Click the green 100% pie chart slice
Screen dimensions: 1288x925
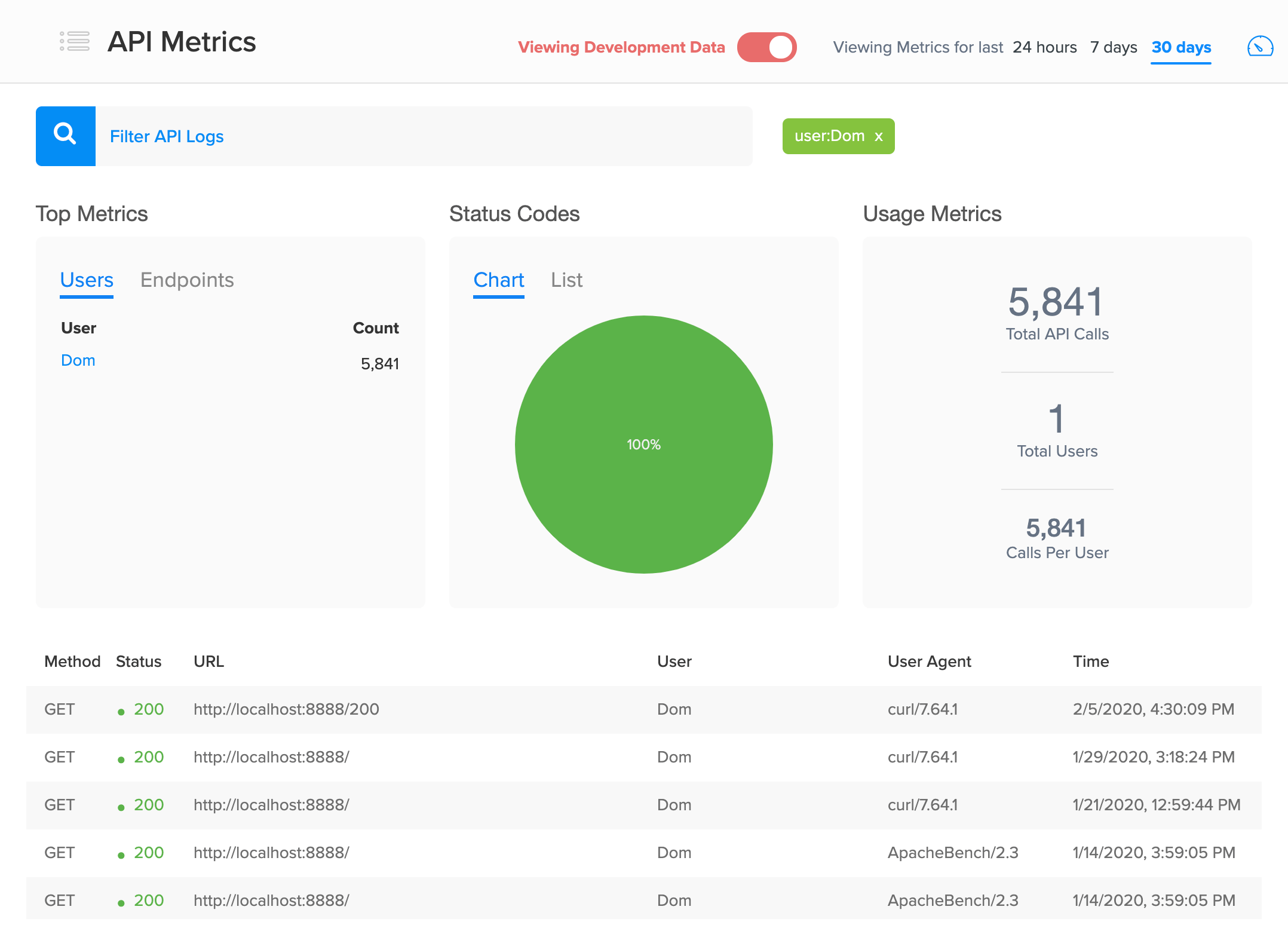click(644, 444)
